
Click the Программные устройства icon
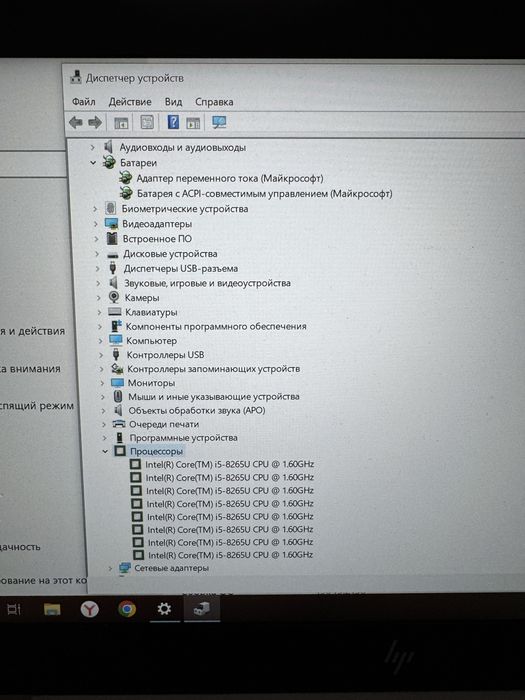pyautogui.click(x=120, y=438)
